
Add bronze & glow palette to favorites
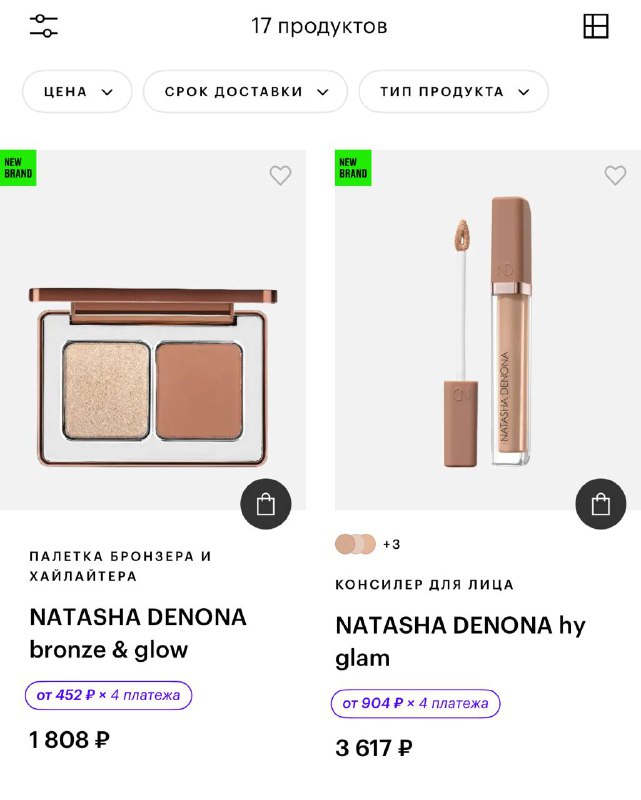pyautogui.click(x=280, y=175)
